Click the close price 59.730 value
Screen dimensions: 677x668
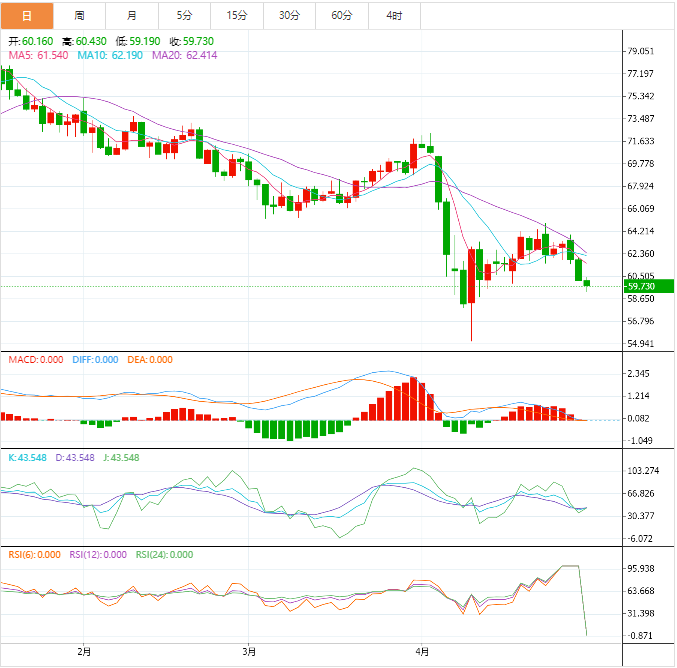(198, 41)
